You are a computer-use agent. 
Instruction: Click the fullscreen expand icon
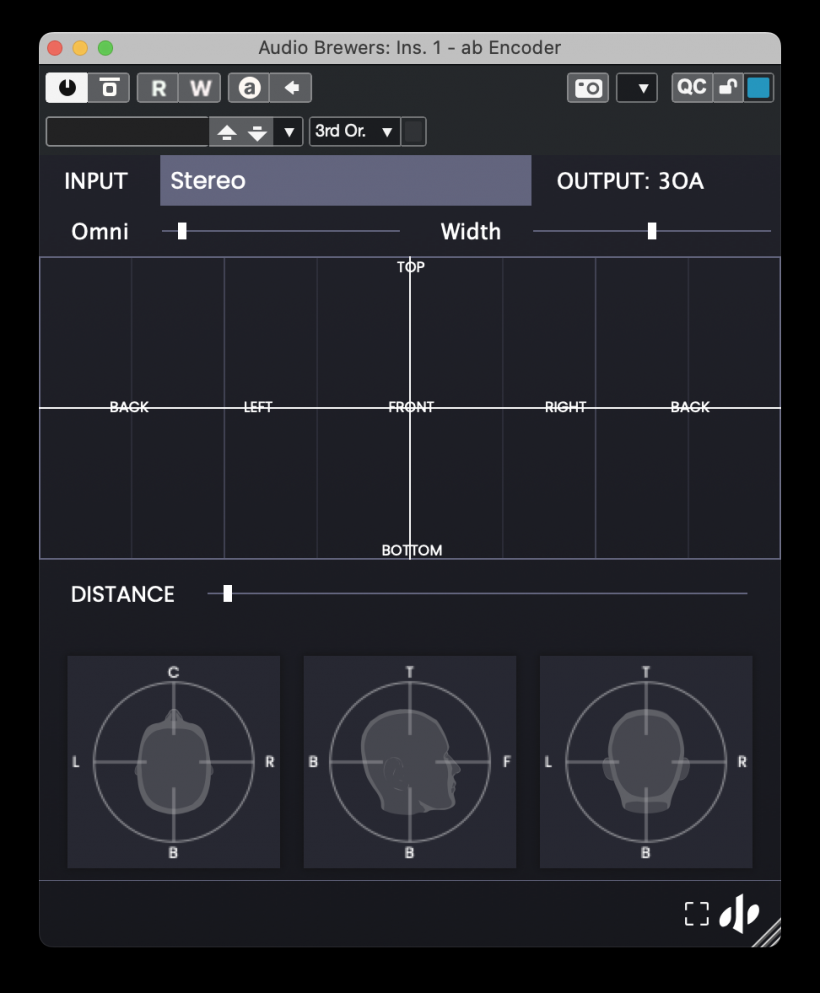pyautogui.click(x=696, y=913)
